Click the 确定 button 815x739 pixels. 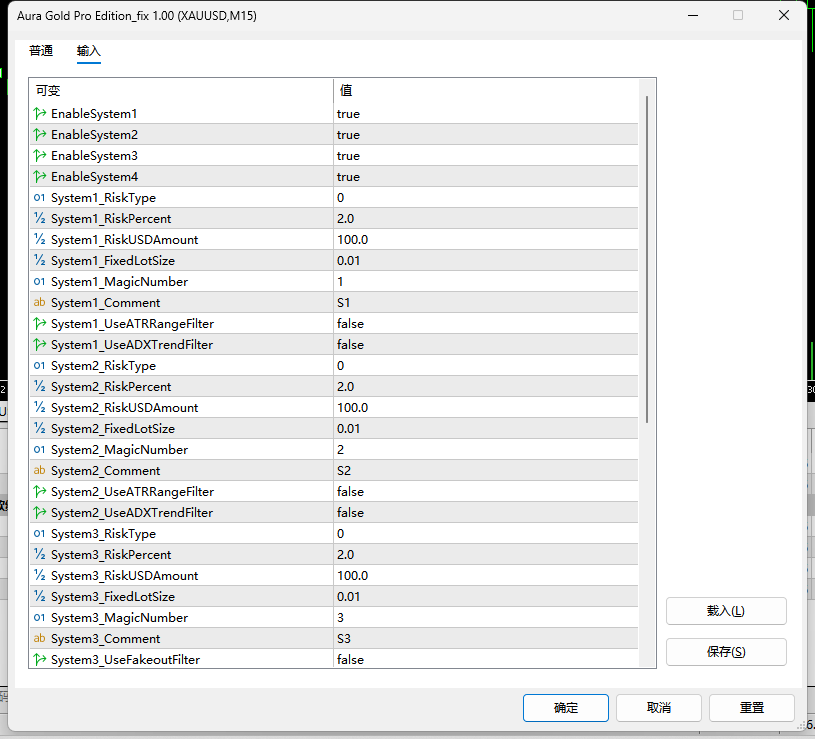point(566,707)
